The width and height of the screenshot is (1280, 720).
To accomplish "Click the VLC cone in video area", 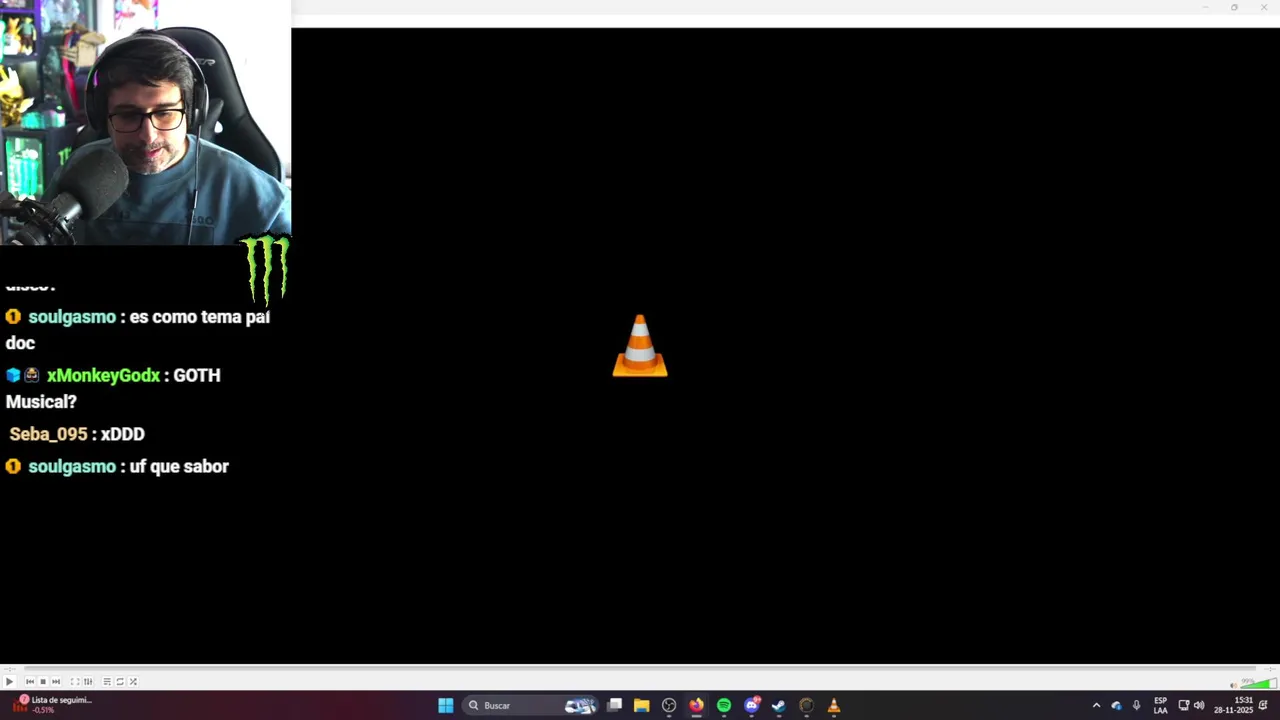I will (x=640, y=346).
